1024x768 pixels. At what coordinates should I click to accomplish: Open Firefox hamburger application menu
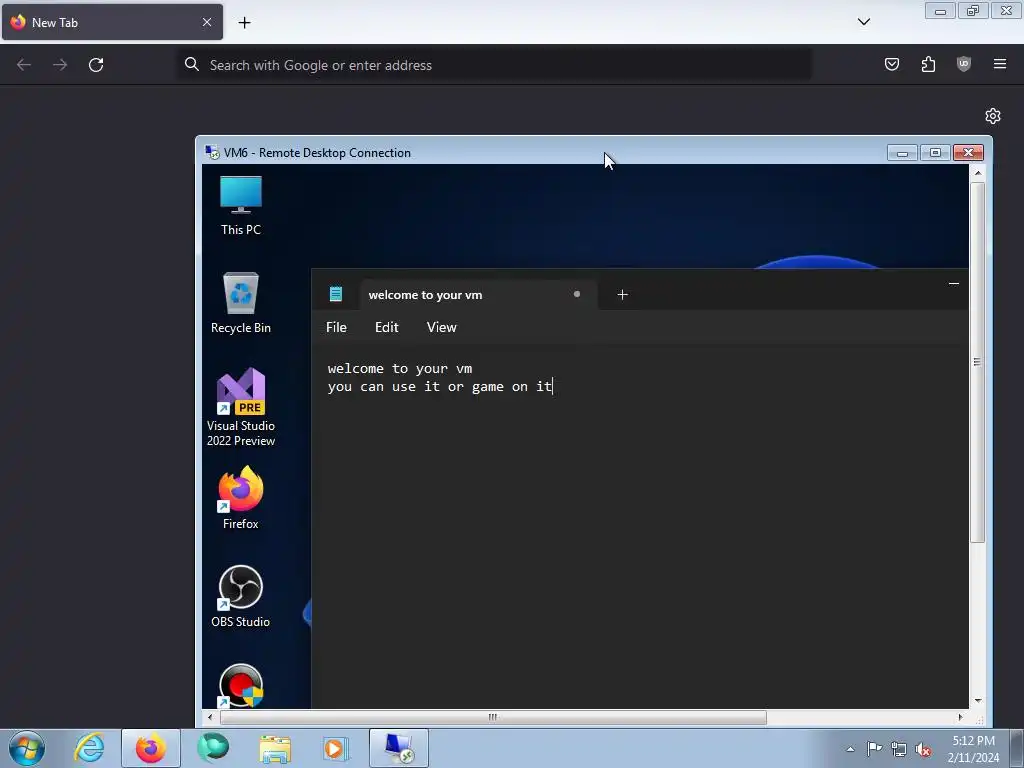(x=1000, y=64)
